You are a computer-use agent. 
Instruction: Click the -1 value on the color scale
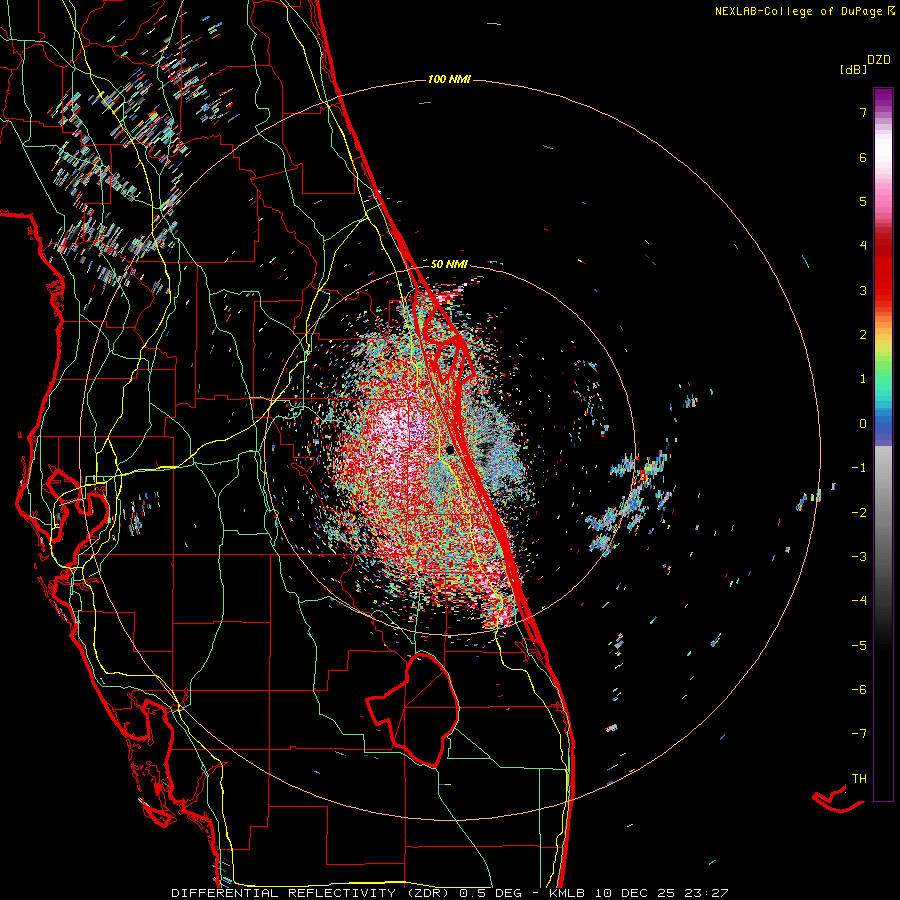point(859,468)
